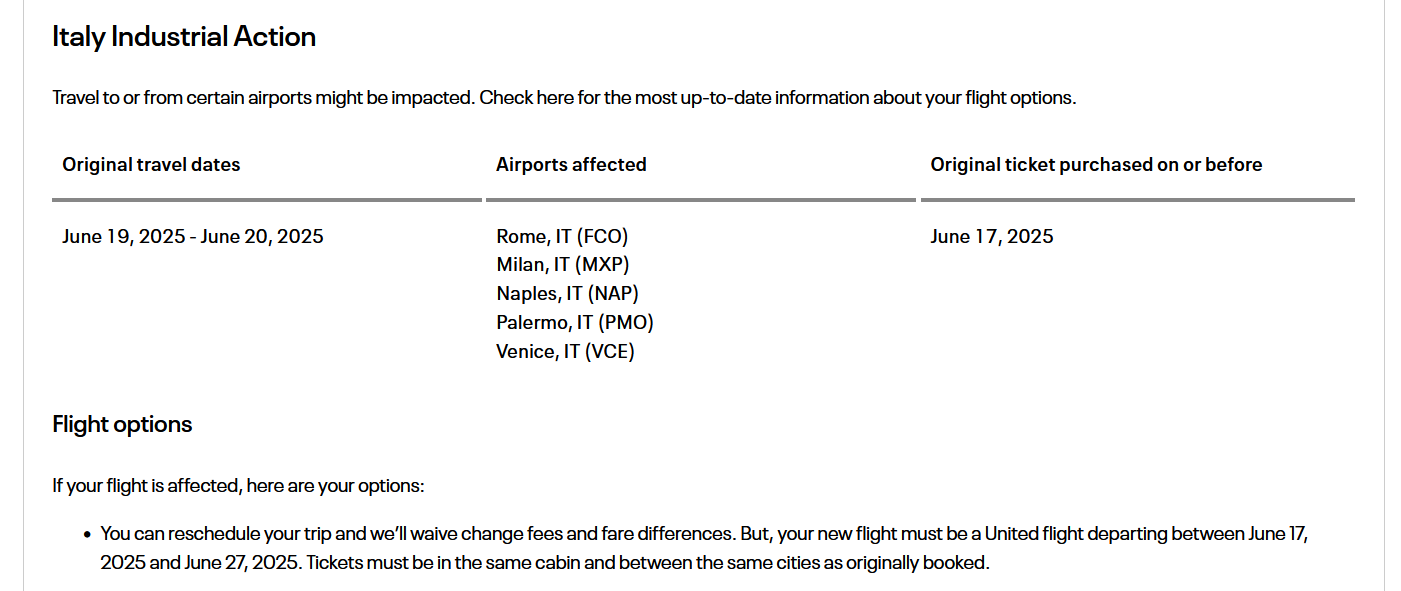1401x591 pixels.
Task: Click the June 17, 2025 purchase date cell
Action: tap(991, 237)
